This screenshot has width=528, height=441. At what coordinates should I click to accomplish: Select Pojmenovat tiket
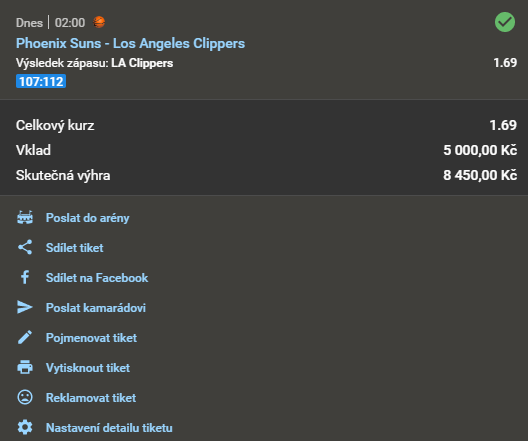(x=91, y=338)
